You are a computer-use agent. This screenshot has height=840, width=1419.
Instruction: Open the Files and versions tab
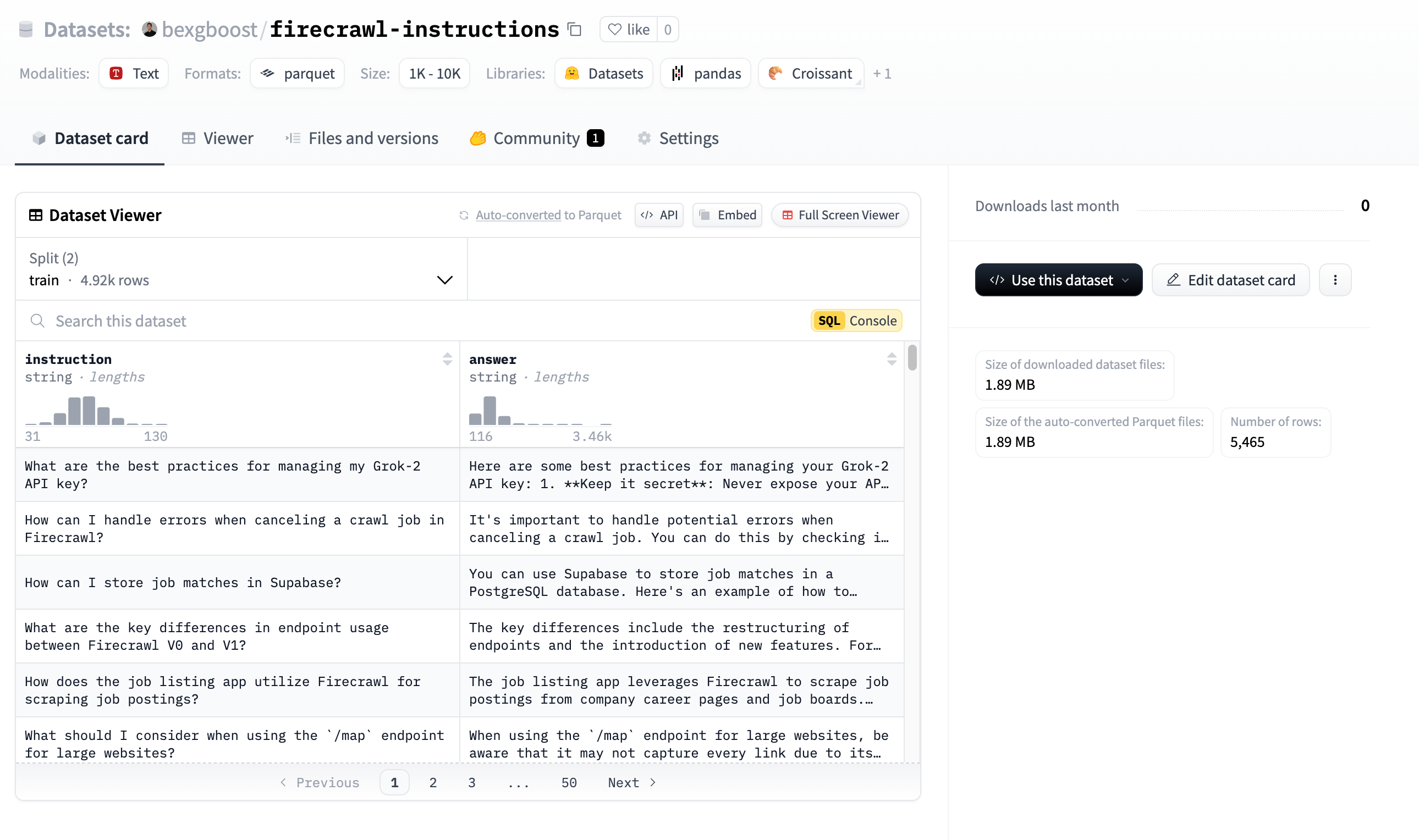[361, 139]
